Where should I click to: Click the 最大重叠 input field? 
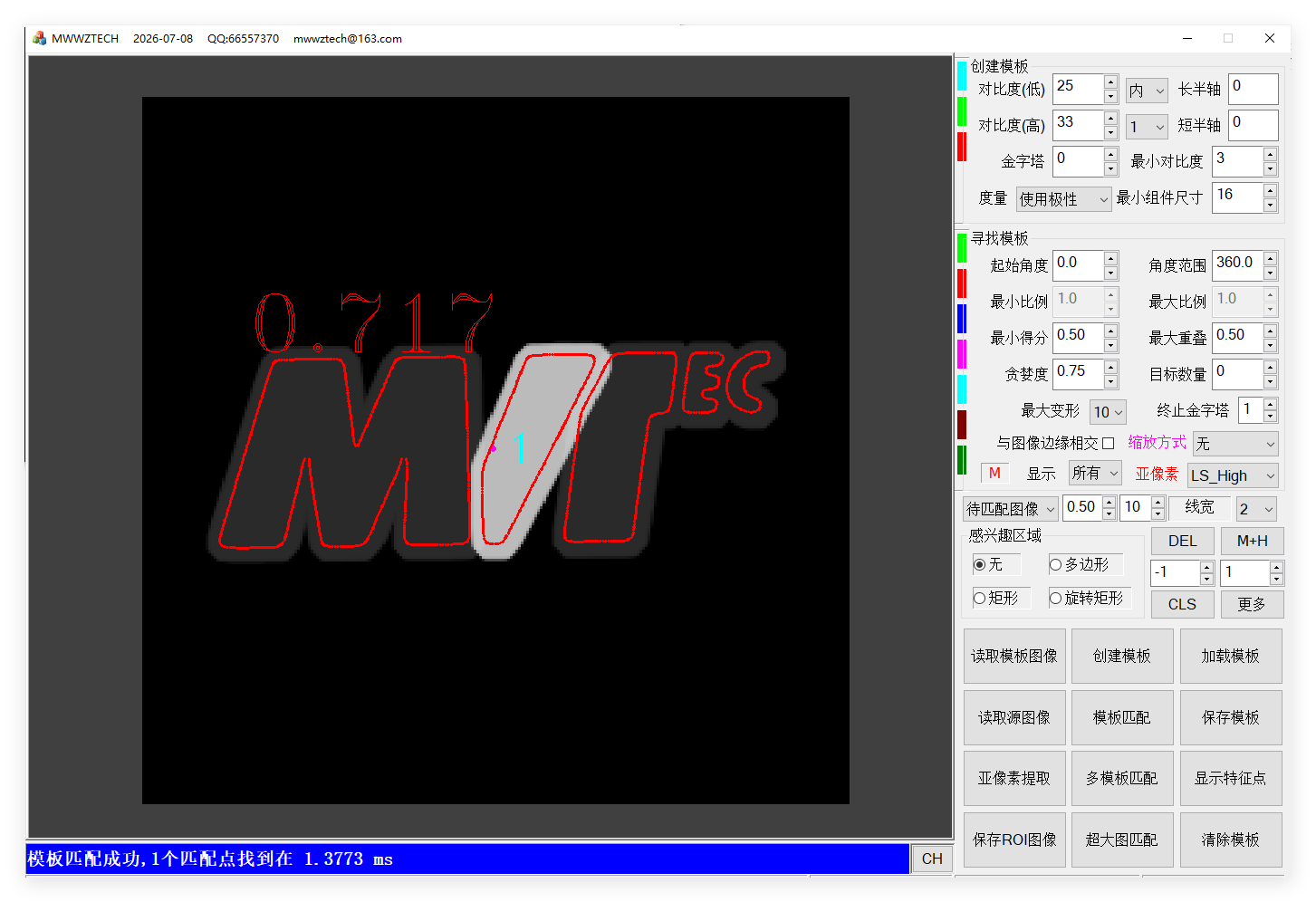click(1237, 338)
